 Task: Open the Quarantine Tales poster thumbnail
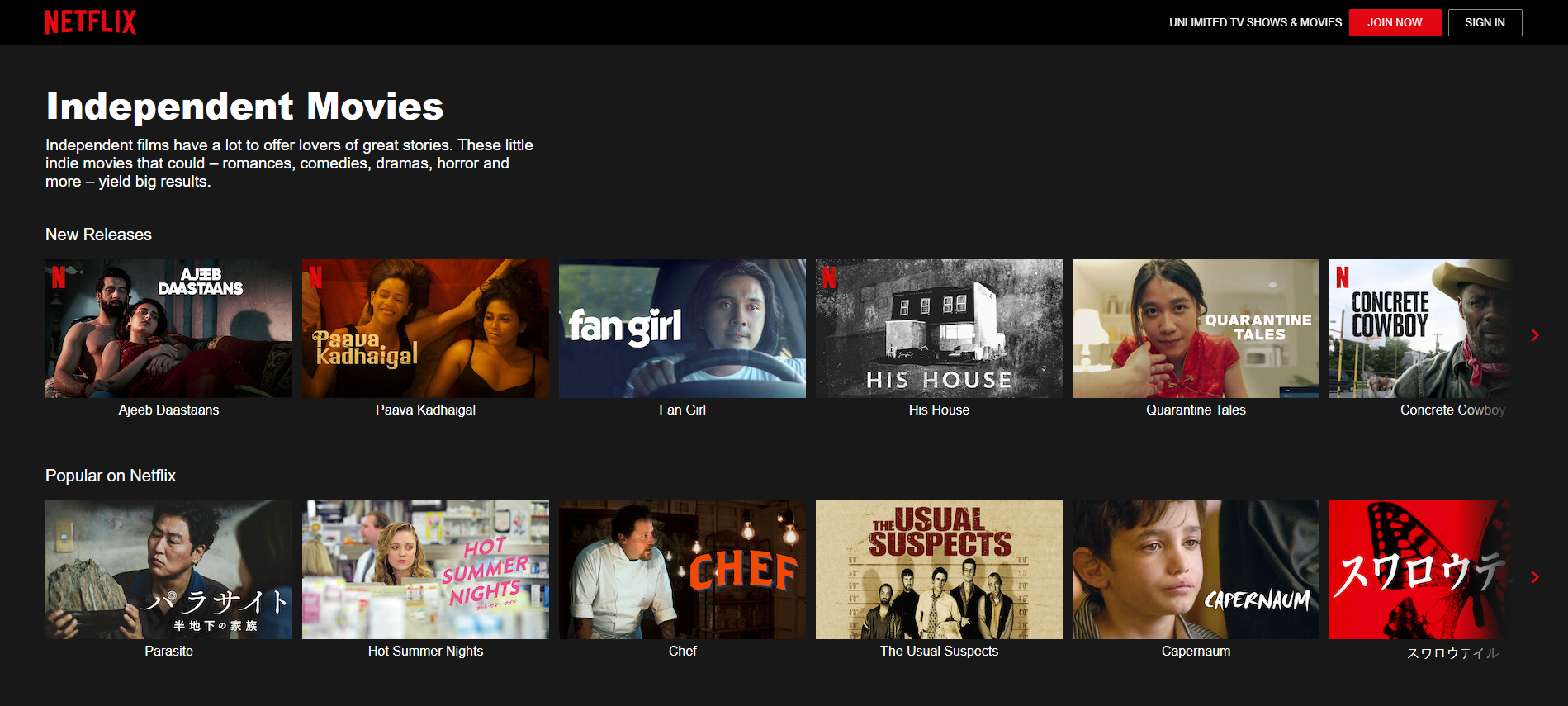click(x=1196, y=329)
